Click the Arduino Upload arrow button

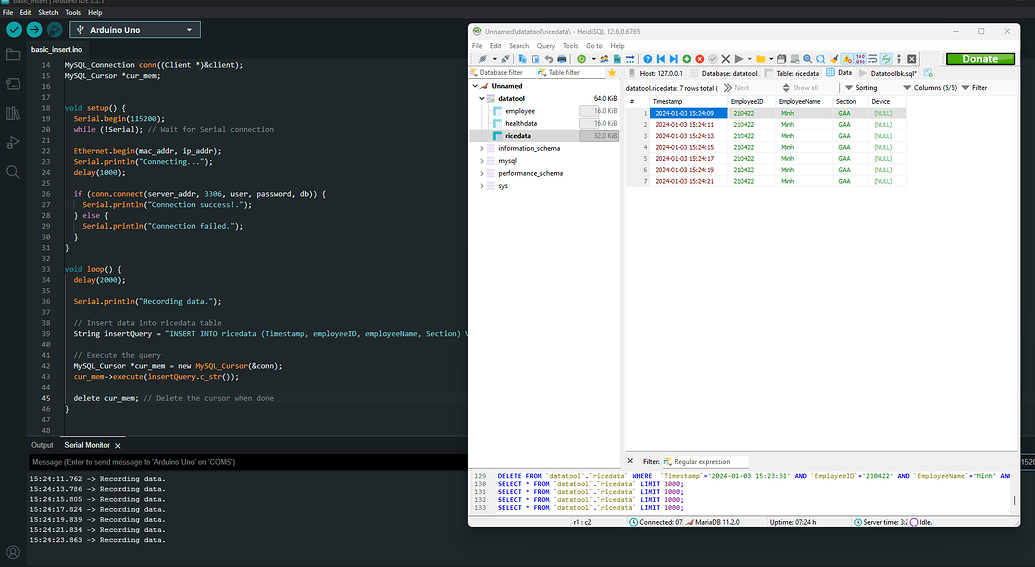point(34,30)
